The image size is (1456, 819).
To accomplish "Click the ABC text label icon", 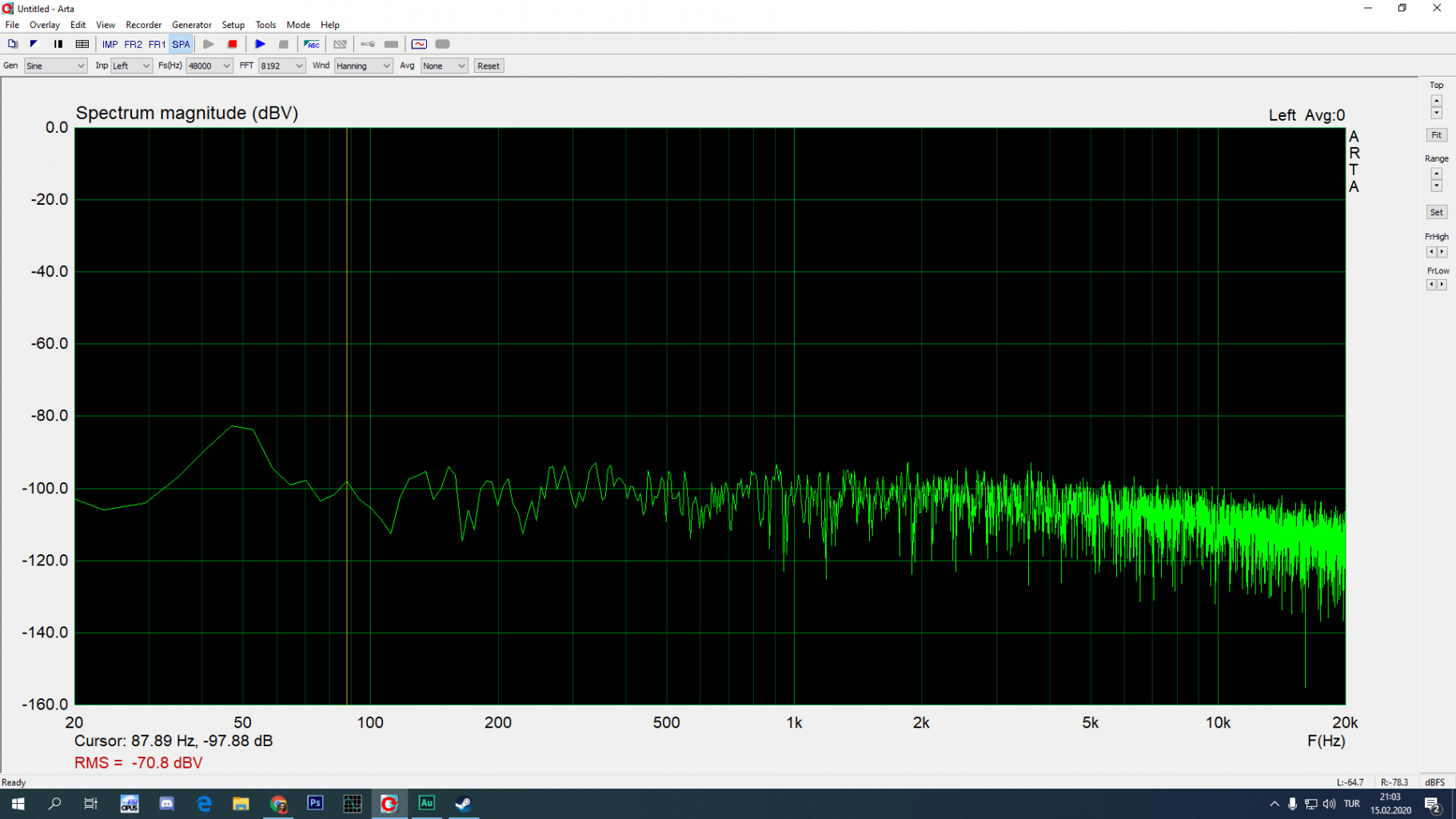I will [312, 44].
